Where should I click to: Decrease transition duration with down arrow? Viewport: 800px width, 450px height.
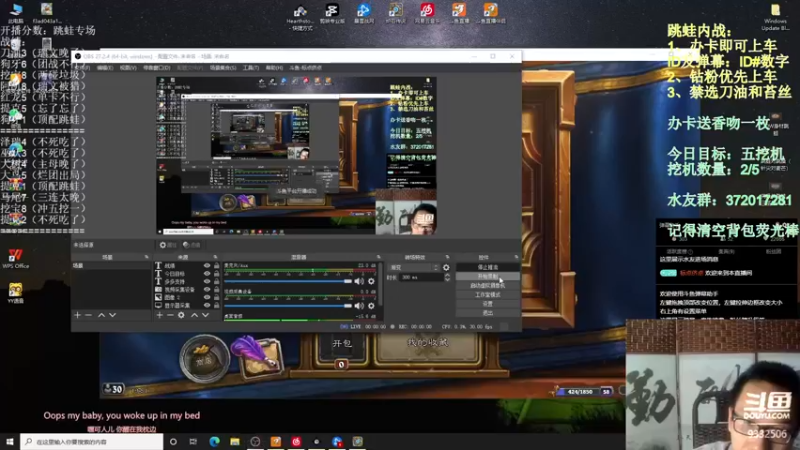(x=447, y=280)
